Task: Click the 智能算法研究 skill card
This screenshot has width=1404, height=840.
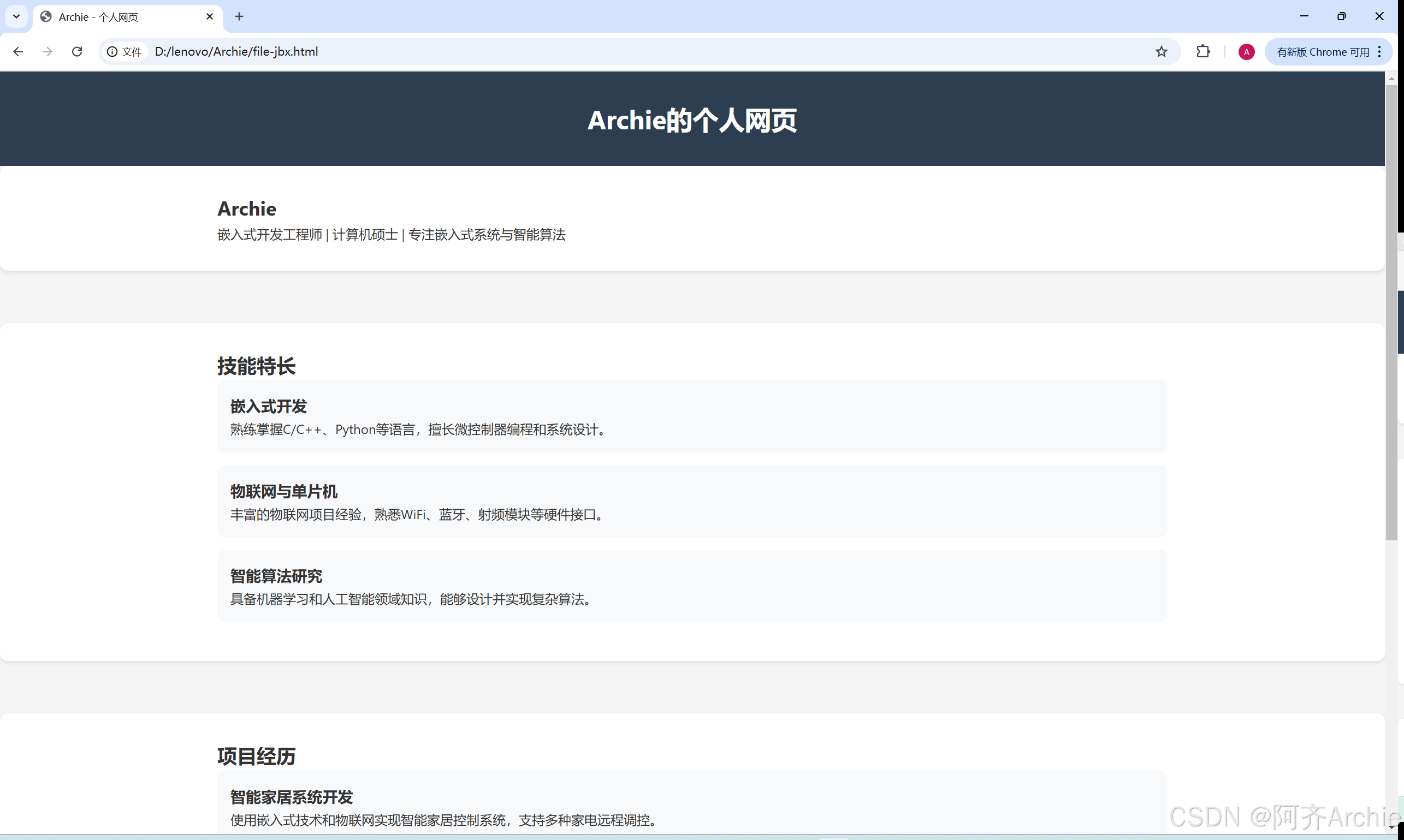Action: pyautogui.click(x=691, y=586)
